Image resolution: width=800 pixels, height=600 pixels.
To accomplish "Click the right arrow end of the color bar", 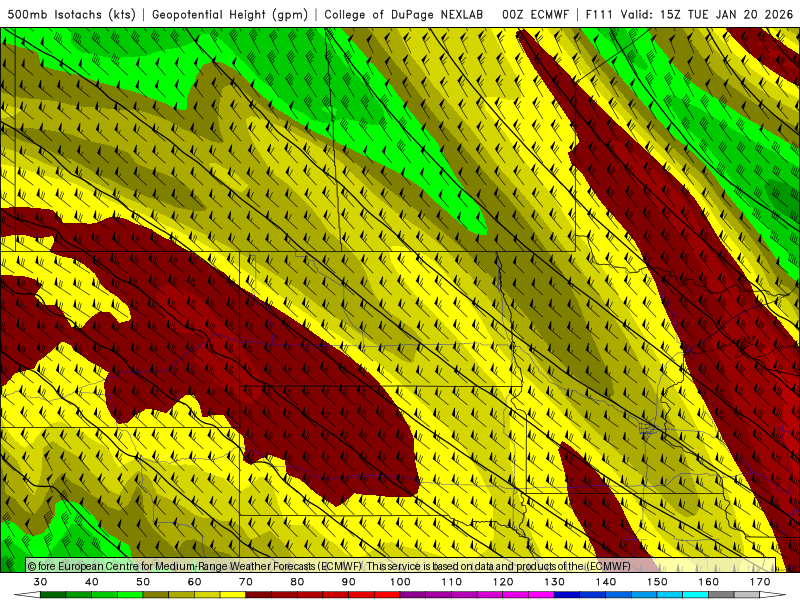I will pyautogui.click(x=773, y=595).
